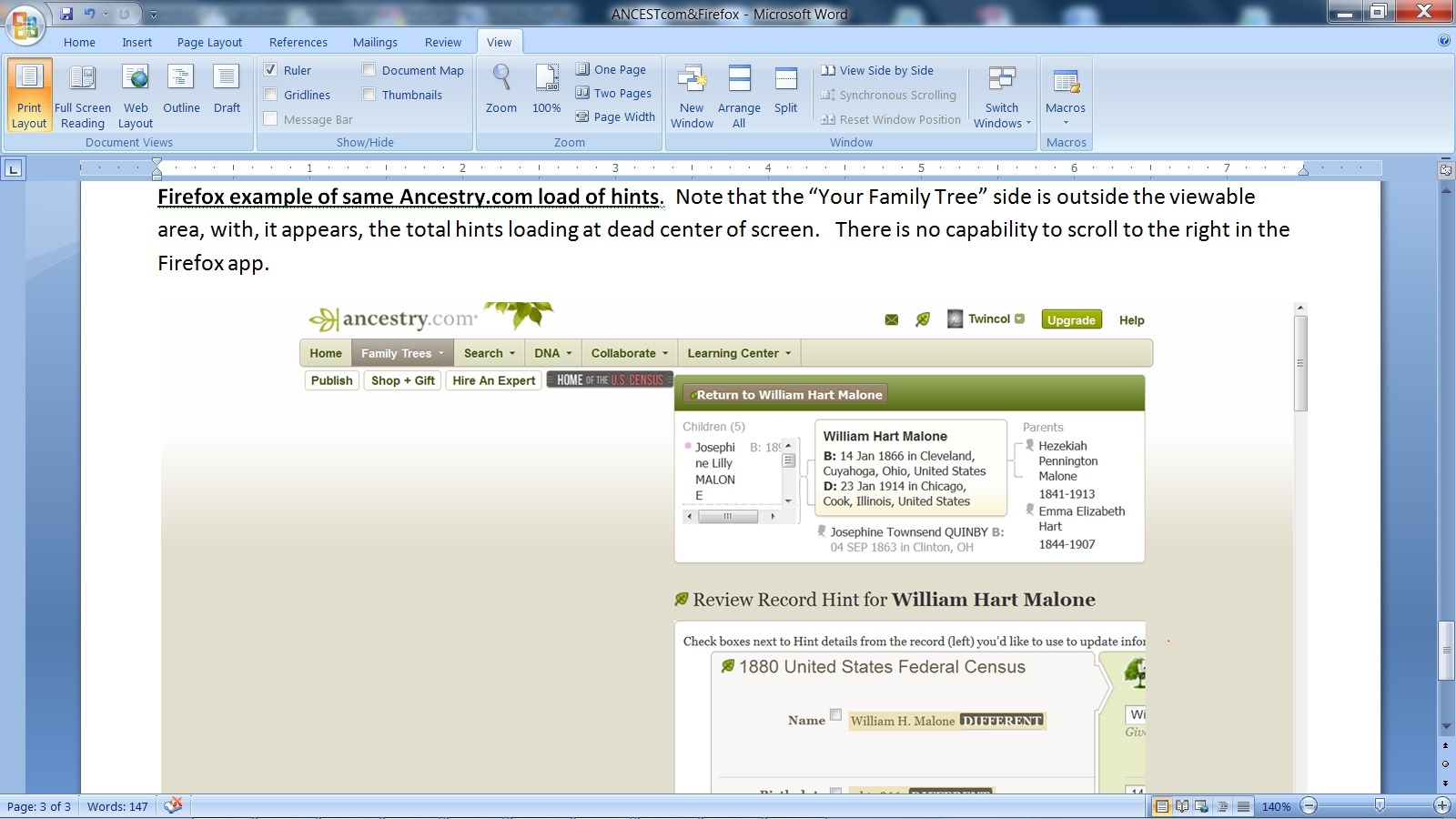Open the Zoom magnifier dialog
Screen dimensions: 1456x819
click(x=500, y=89)
